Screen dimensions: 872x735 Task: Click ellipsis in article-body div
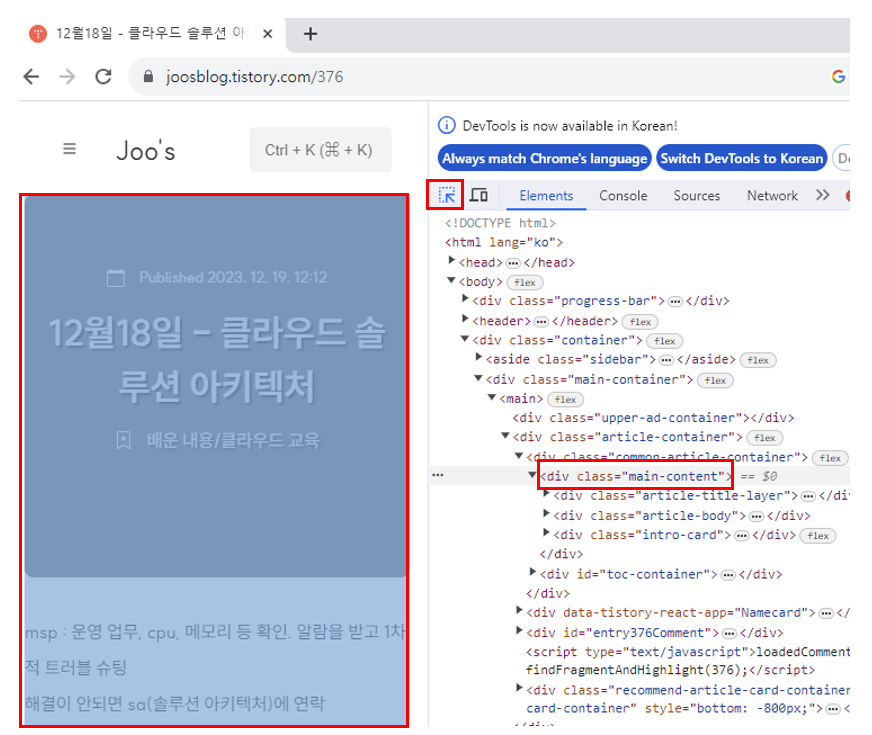[x=756, y=517]
